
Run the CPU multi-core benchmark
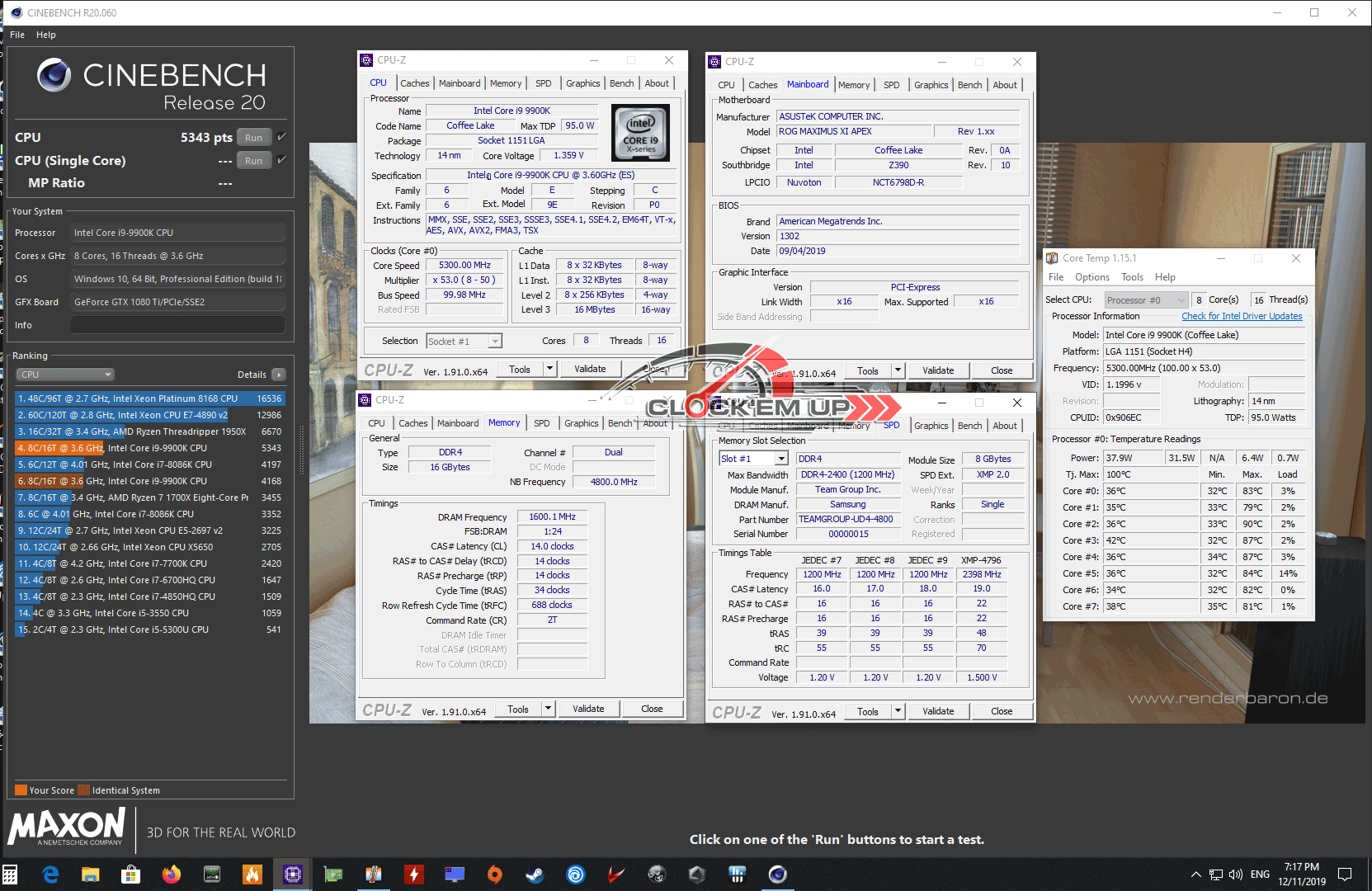254,138
